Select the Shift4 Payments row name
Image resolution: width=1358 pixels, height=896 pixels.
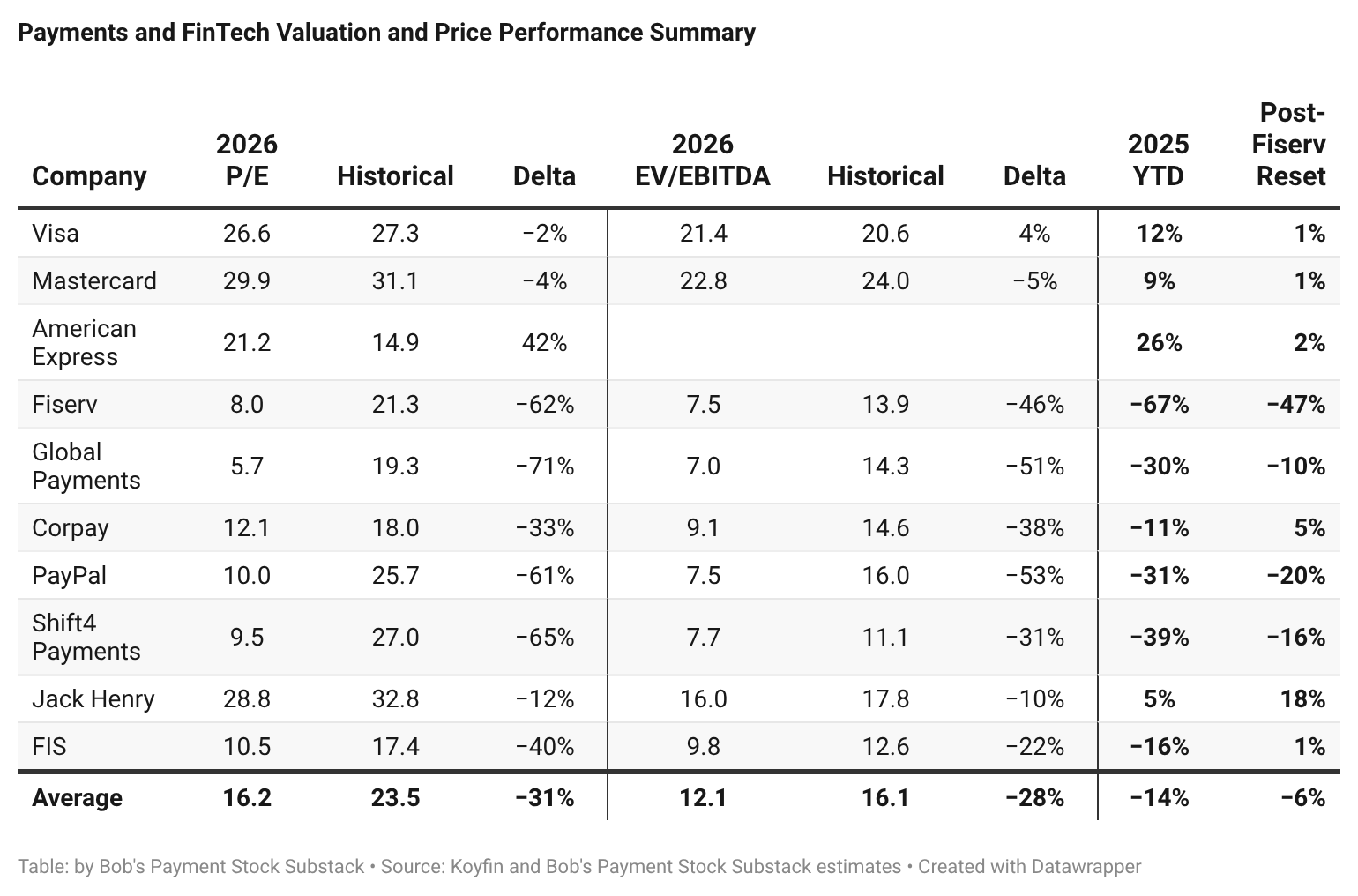(x=86, y=637)
